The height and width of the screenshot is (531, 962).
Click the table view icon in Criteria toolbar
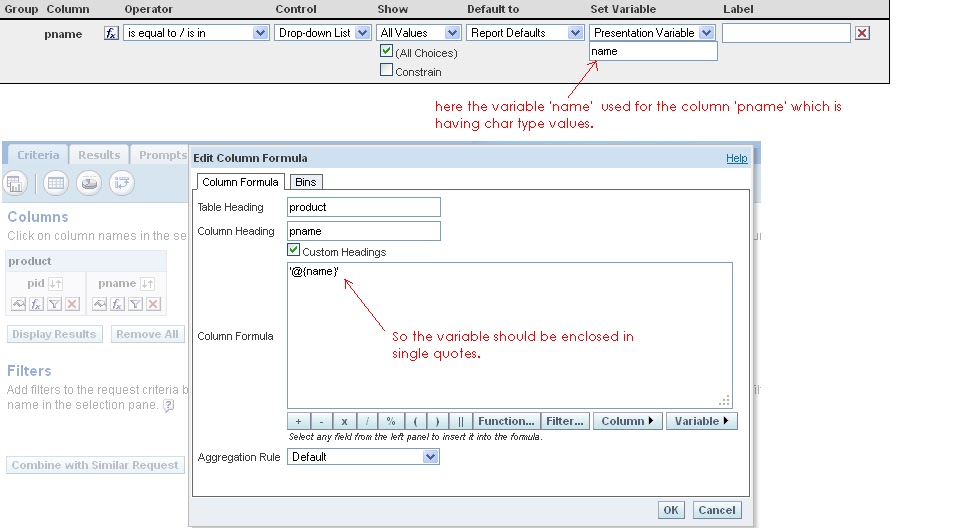[56, 183]
